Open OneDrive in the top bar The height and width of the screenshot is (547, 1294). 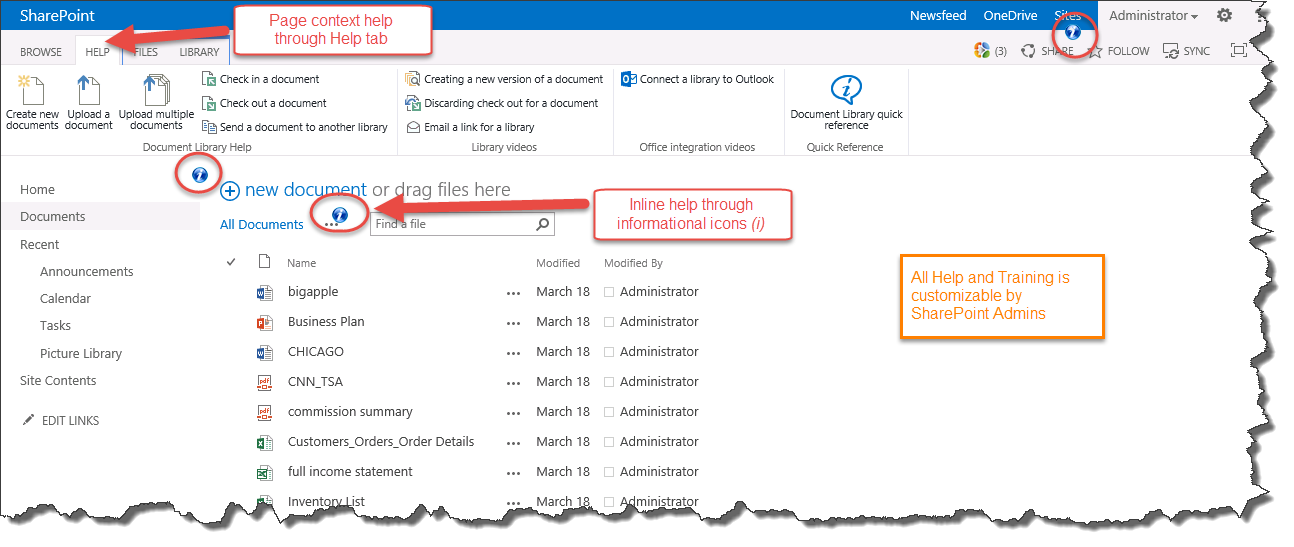[x=1009, y=15]
